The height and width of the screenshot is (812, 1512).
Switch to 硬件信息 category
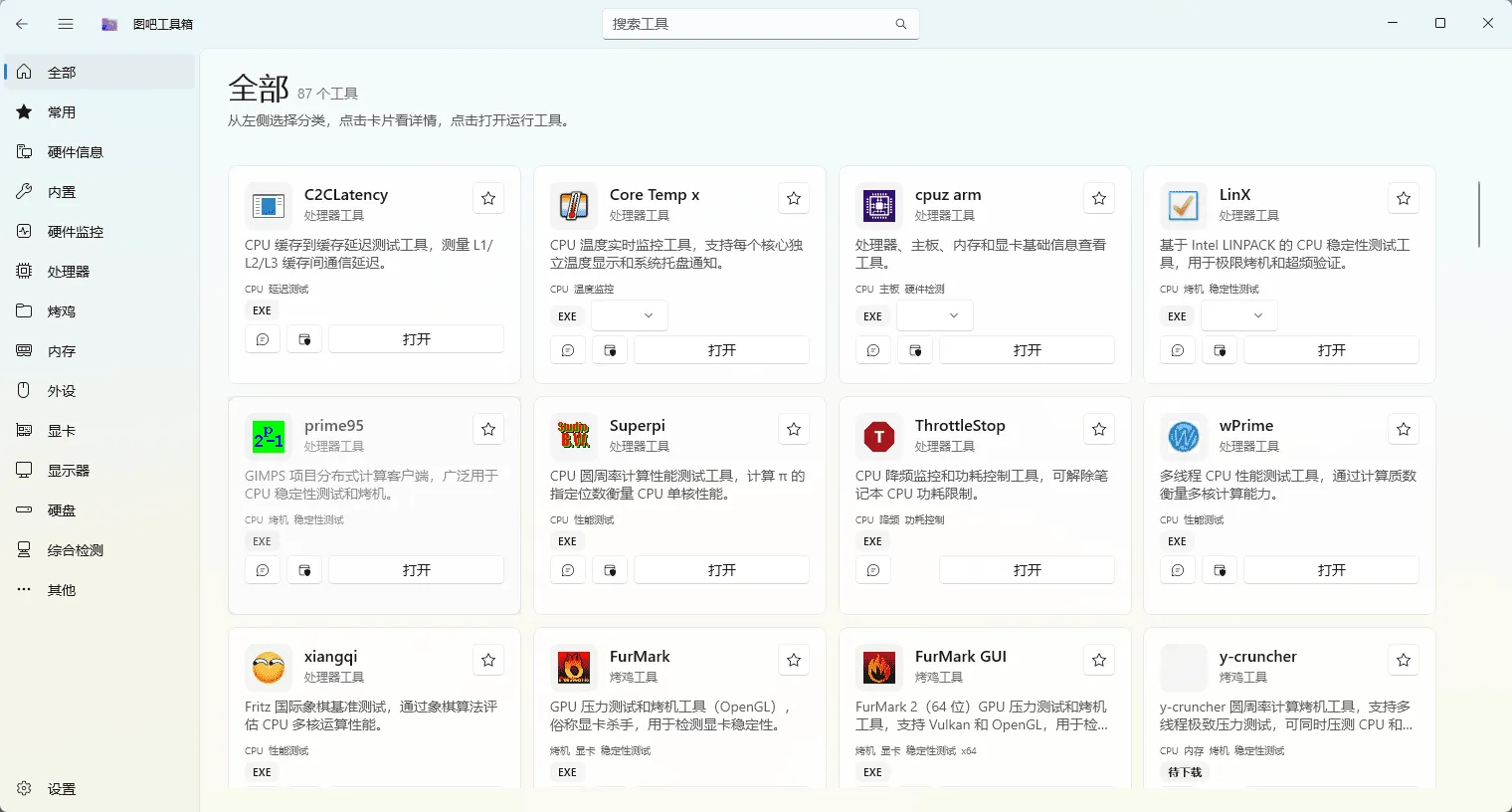[99, 151]
